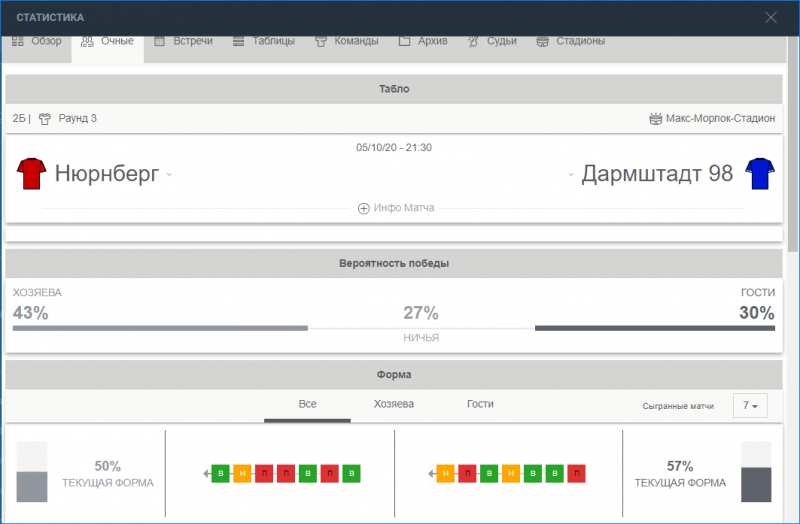This screenshot has width=800, height=524.
Task: Open the Инфо Матча link
Action: 404,208
